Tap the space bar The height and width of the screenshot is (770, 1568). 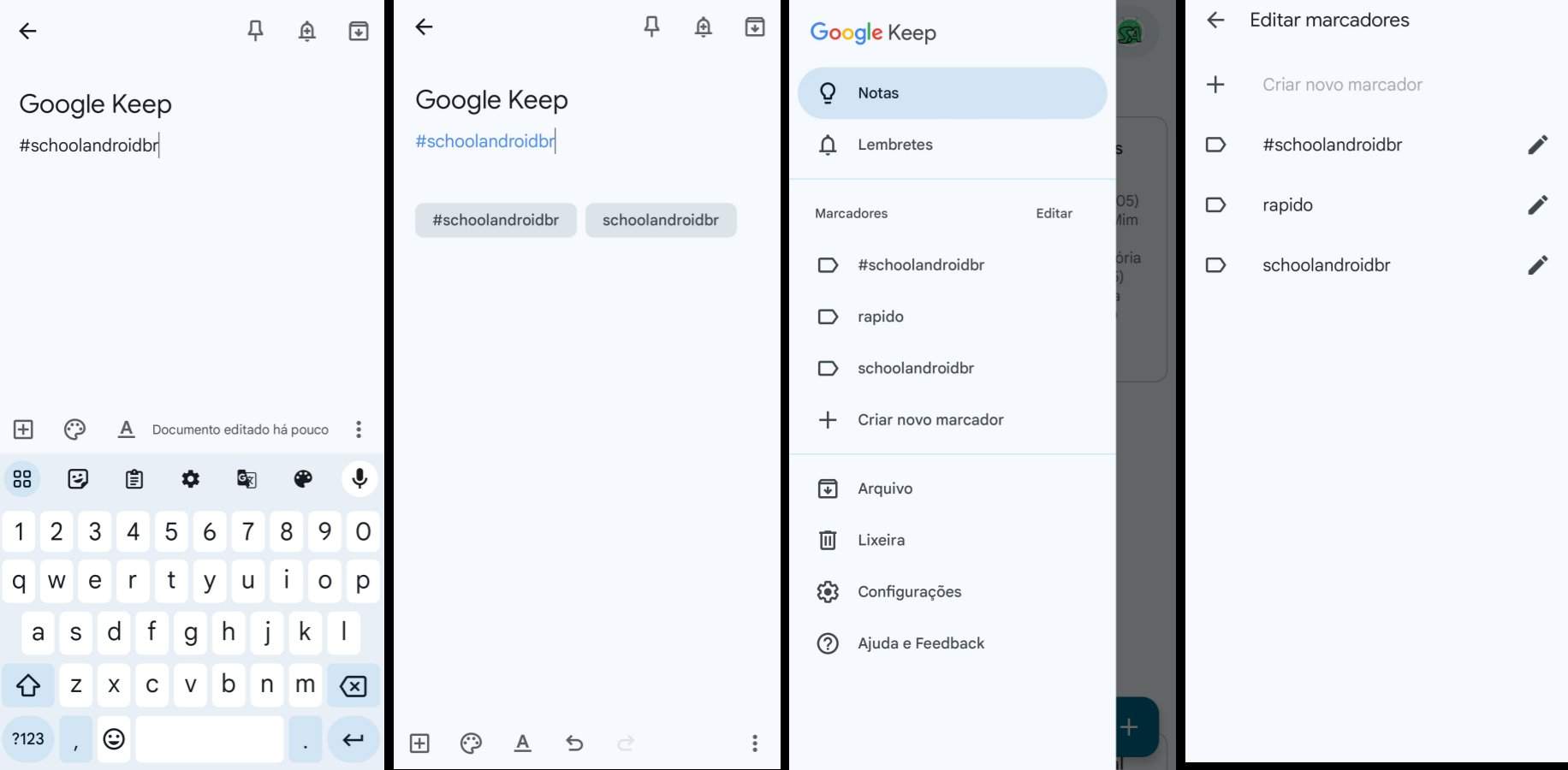[210, 739]
